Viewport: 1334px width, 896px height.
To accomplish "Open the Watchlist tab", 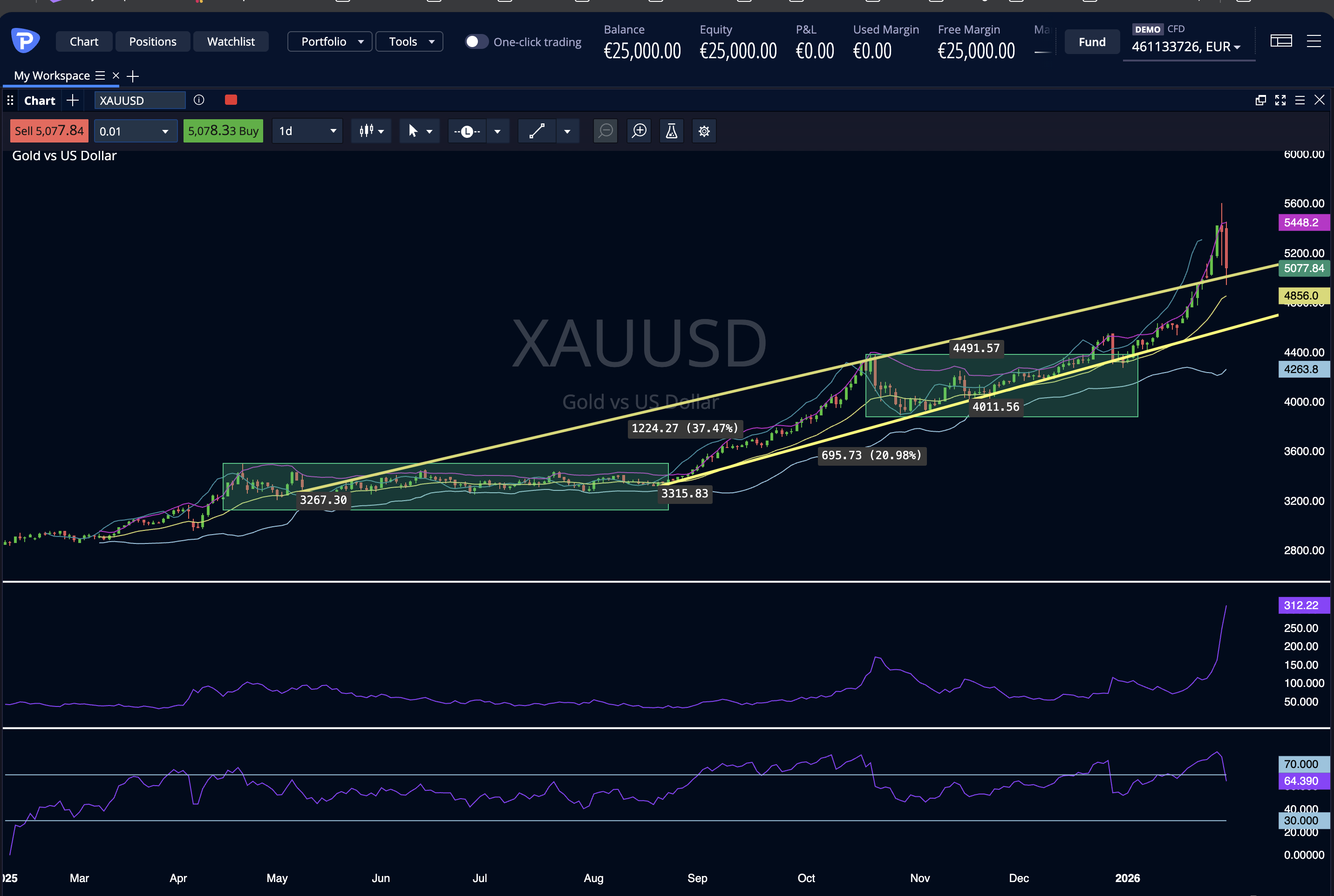I will [x=231, y=42].
